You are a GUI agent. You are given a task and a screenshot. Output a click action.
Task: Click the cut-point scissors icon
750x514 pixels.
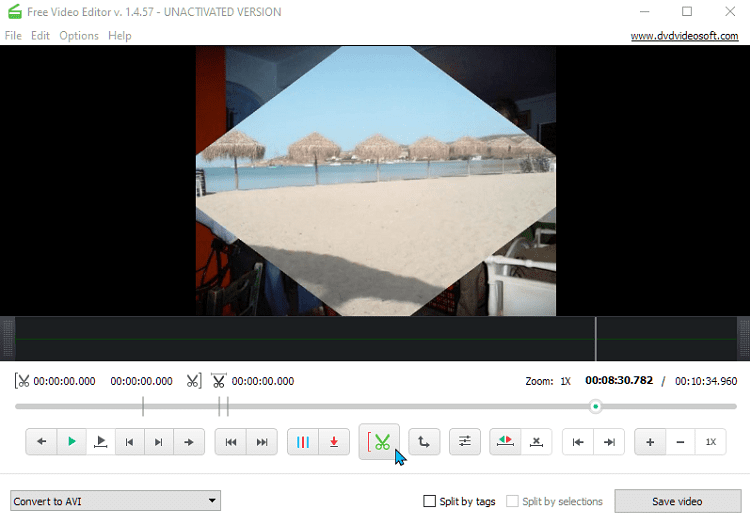click(x=219, y=381)
